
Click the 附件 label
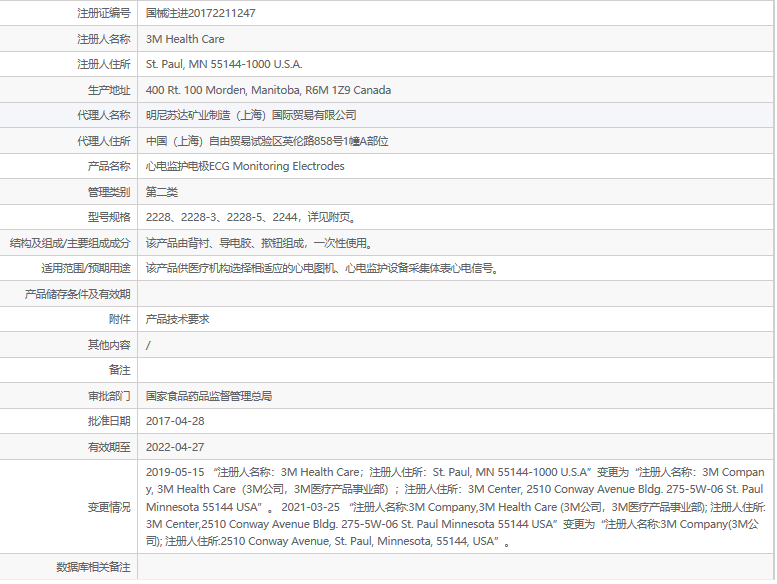(x=119, y=319)
